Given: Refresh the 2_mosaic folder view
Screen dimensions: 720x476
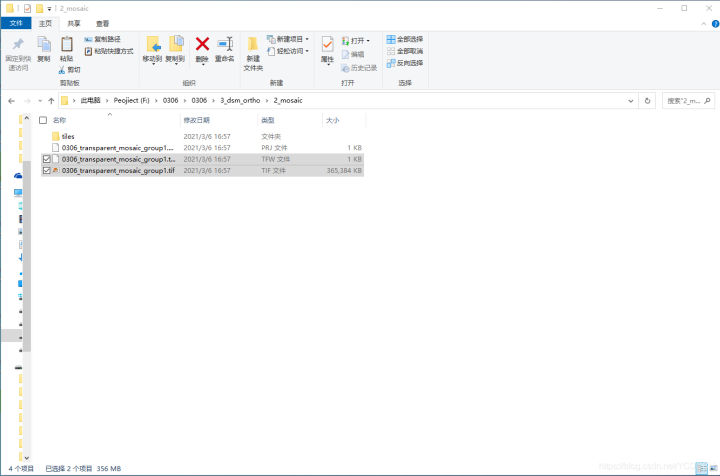Looking at the screenshot, I should [647, 101].
